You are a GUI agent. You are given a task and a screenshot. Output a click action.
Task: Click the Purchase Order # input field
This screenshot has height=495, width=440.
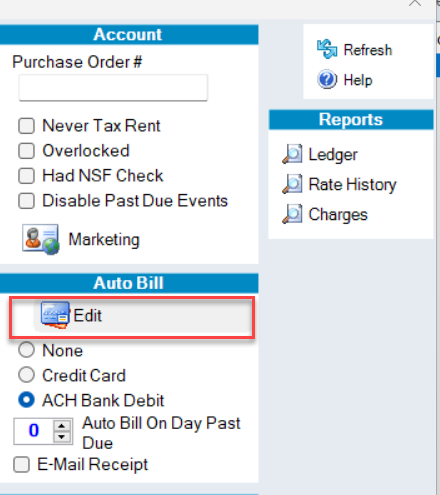tap(113, 88)
